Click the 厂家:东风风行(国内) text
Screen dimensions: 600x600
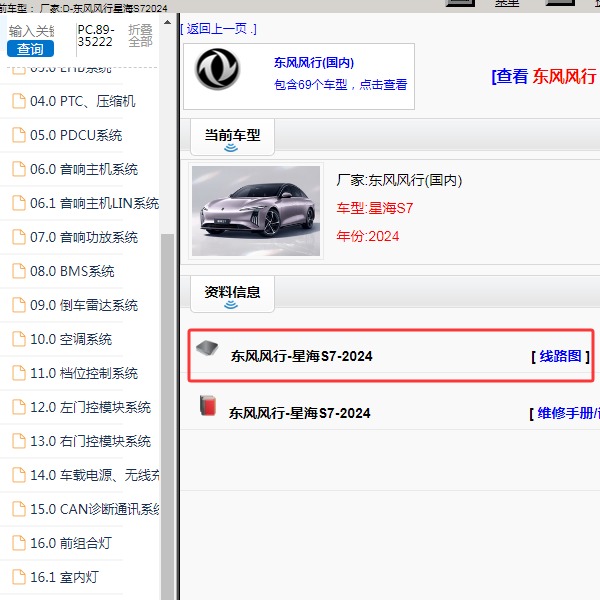399,180
